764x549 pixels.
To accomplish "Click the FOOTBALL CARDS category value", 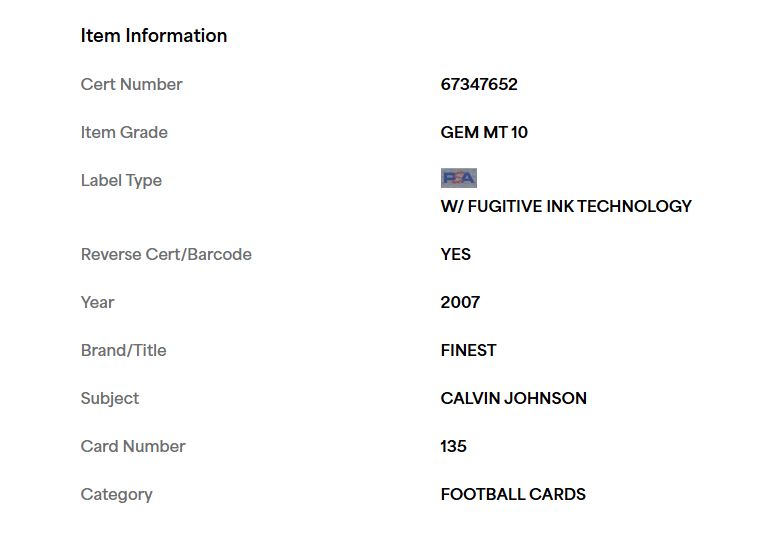I will 513,494.
